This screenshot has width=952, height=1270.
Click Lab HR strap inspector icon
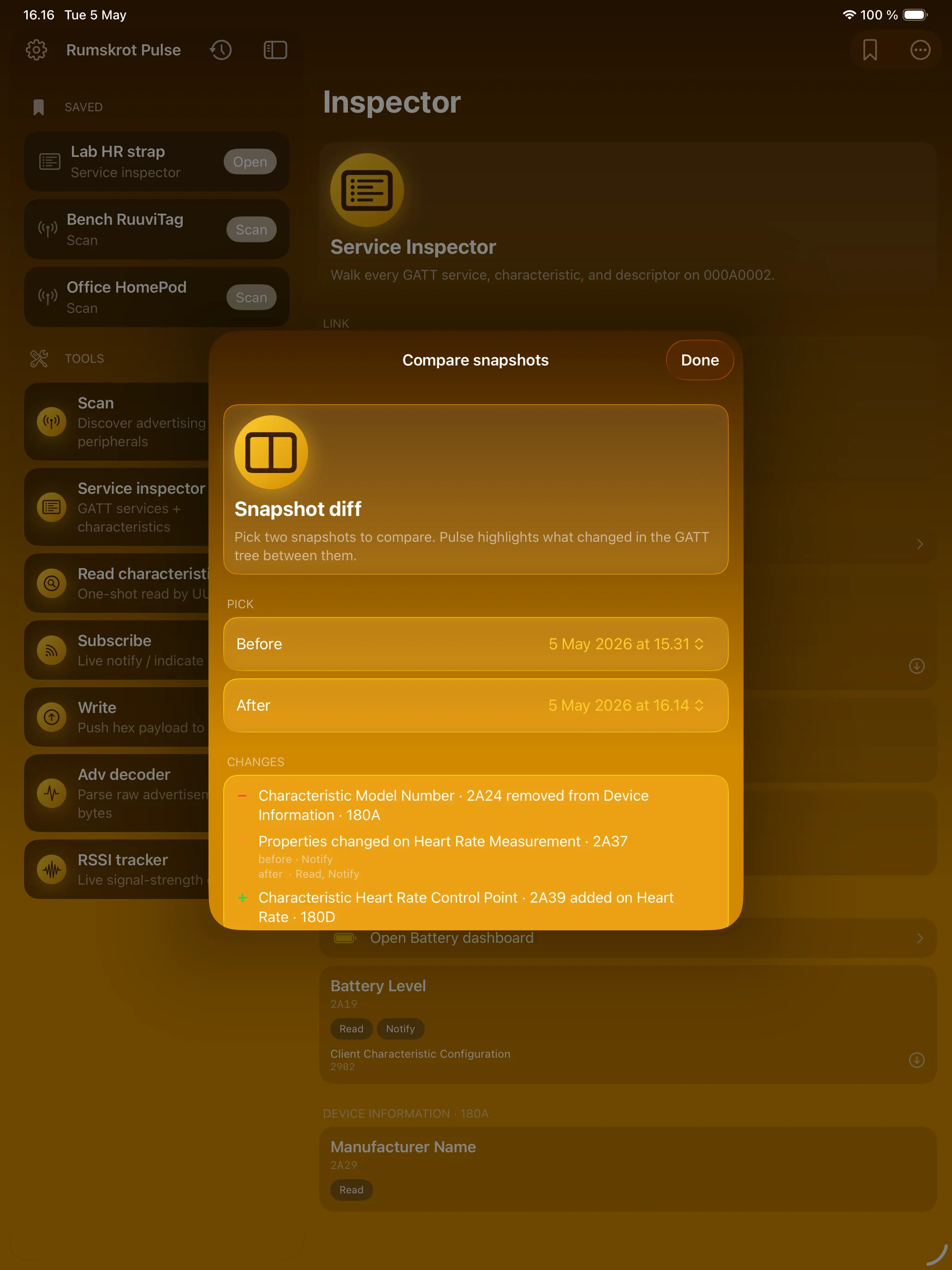(49, 162)
